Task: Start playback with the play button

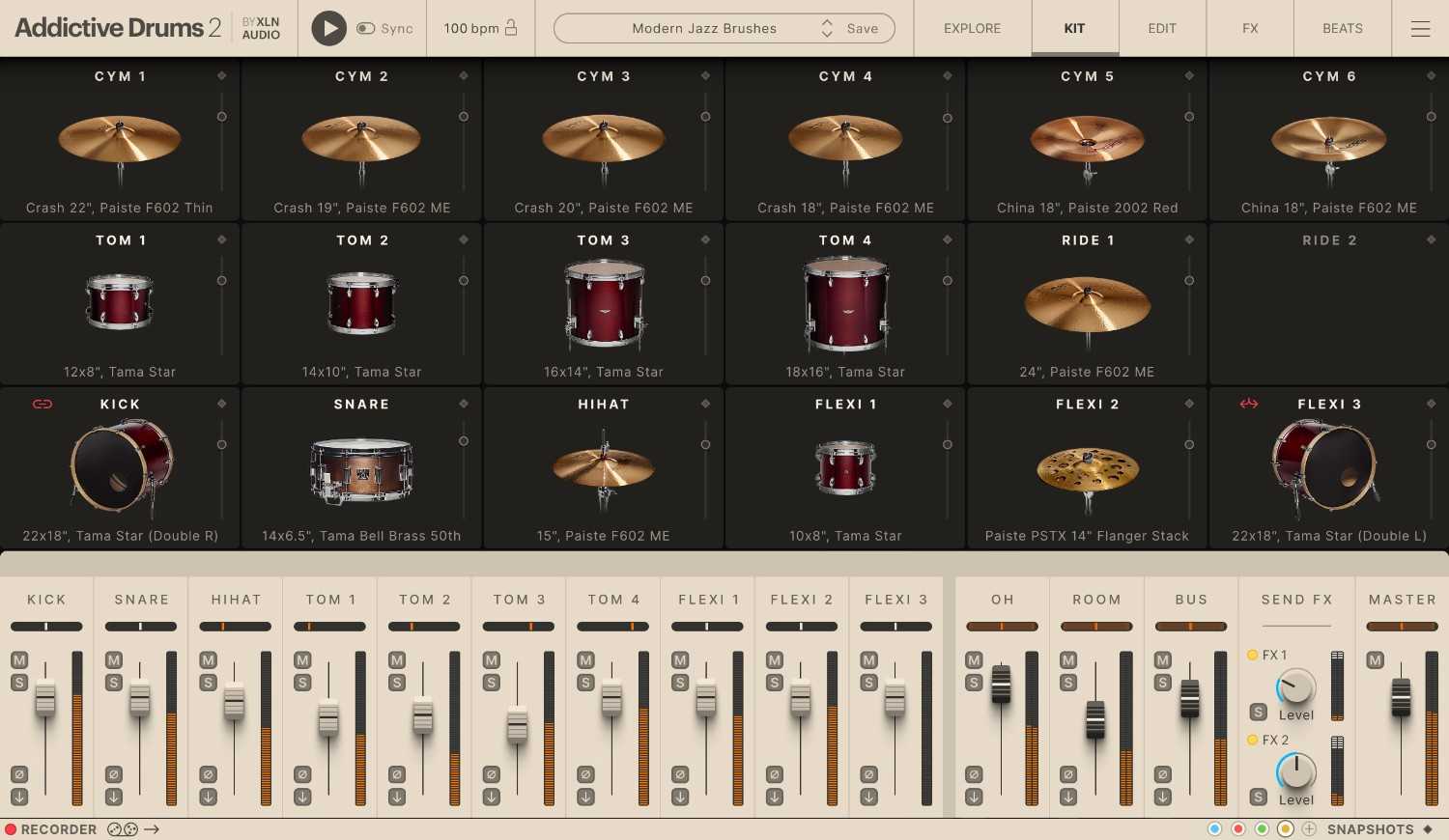Action: click(x=328, y=28)
